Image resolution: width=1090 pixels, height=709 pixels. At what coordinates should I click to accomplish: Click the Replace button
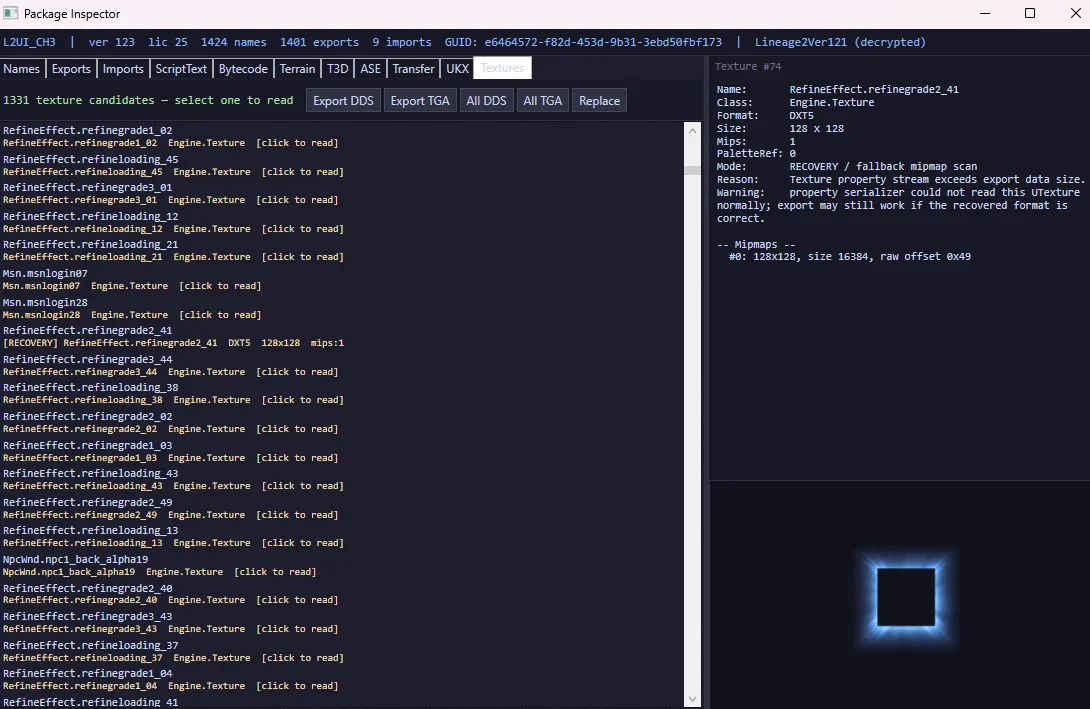coord(599,101)
